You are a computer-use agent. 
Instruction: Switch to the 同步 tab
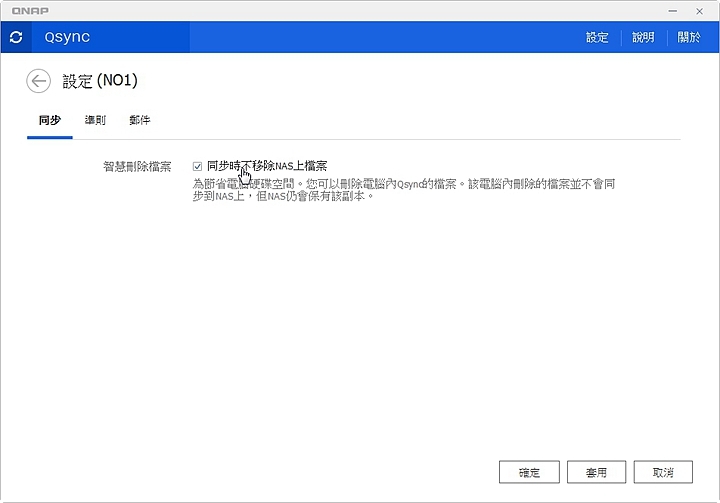pyautogui.click(x=50, y=120)
